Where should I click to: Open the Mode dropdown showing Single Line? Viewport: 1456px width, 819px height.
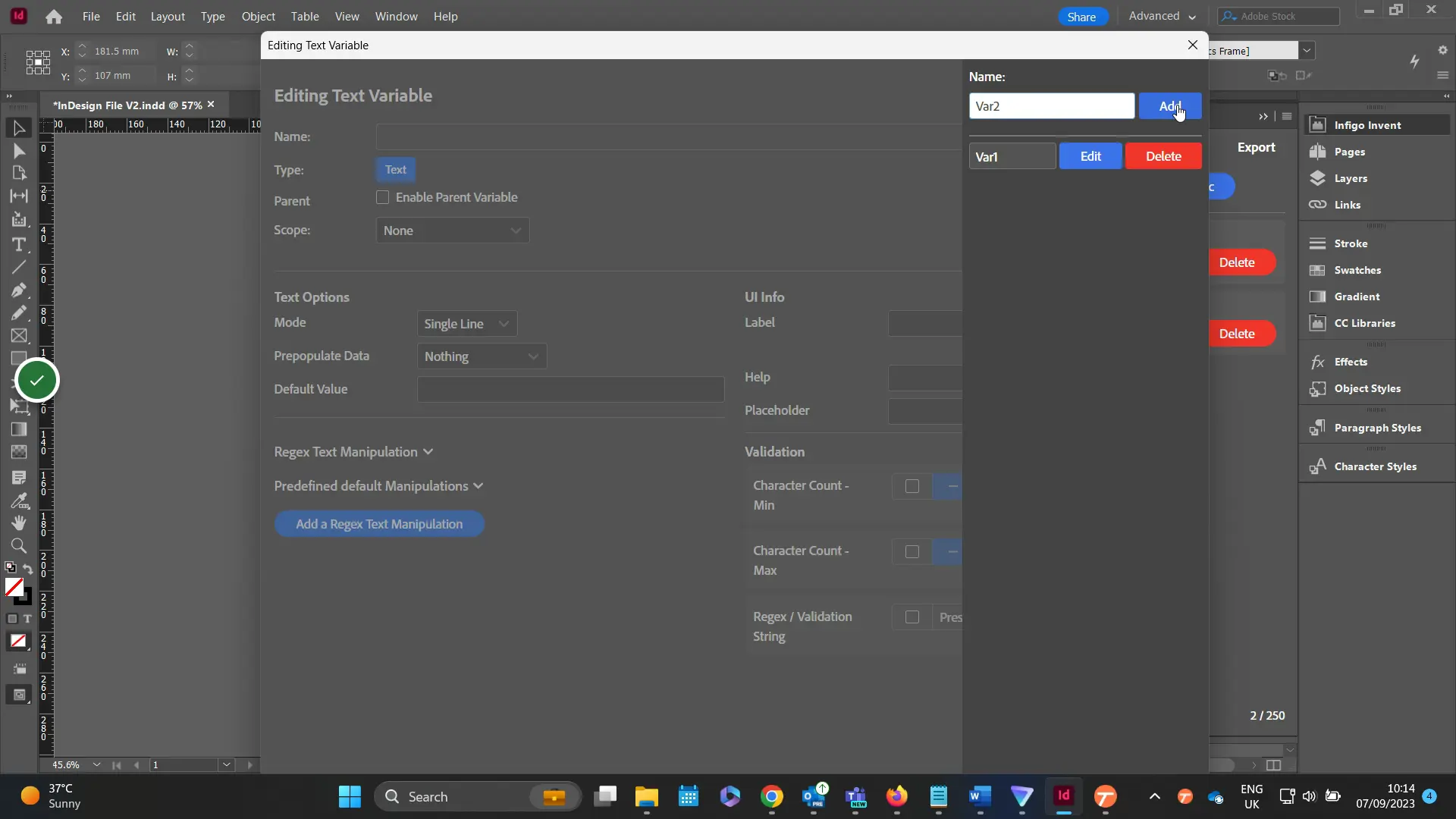(x=467, y=324)
